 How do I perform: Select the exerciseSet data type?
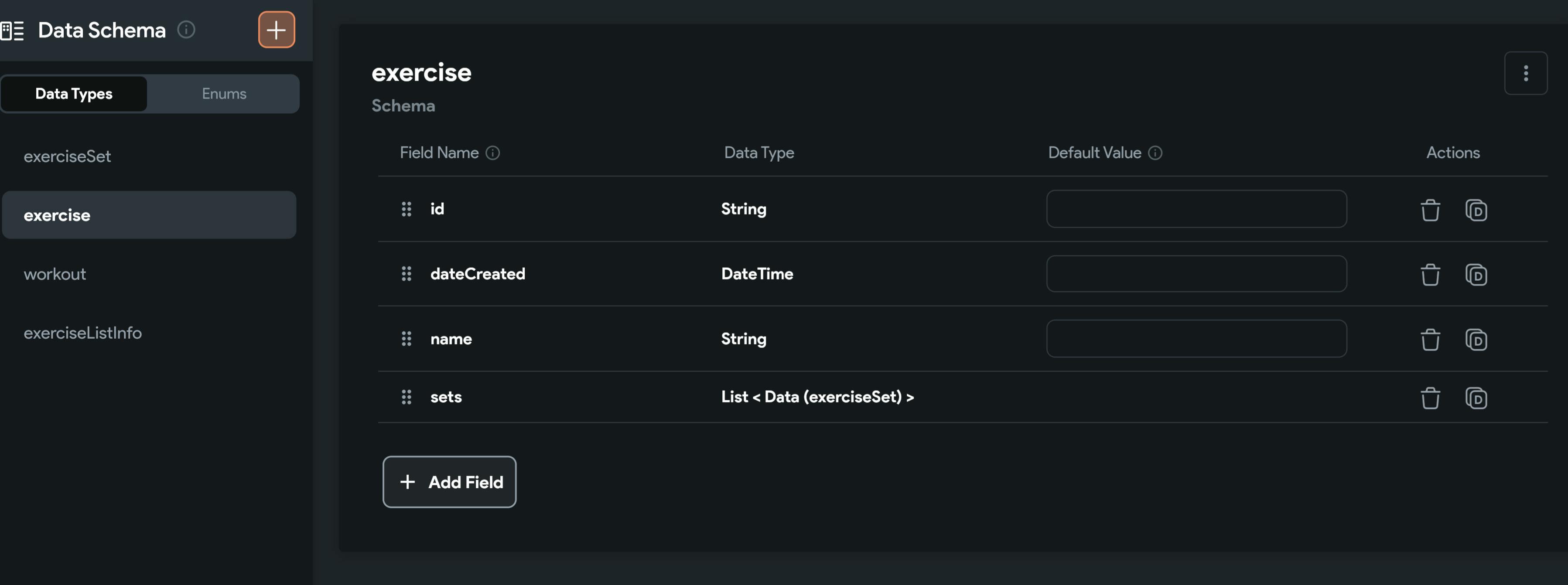coord(67,156)
